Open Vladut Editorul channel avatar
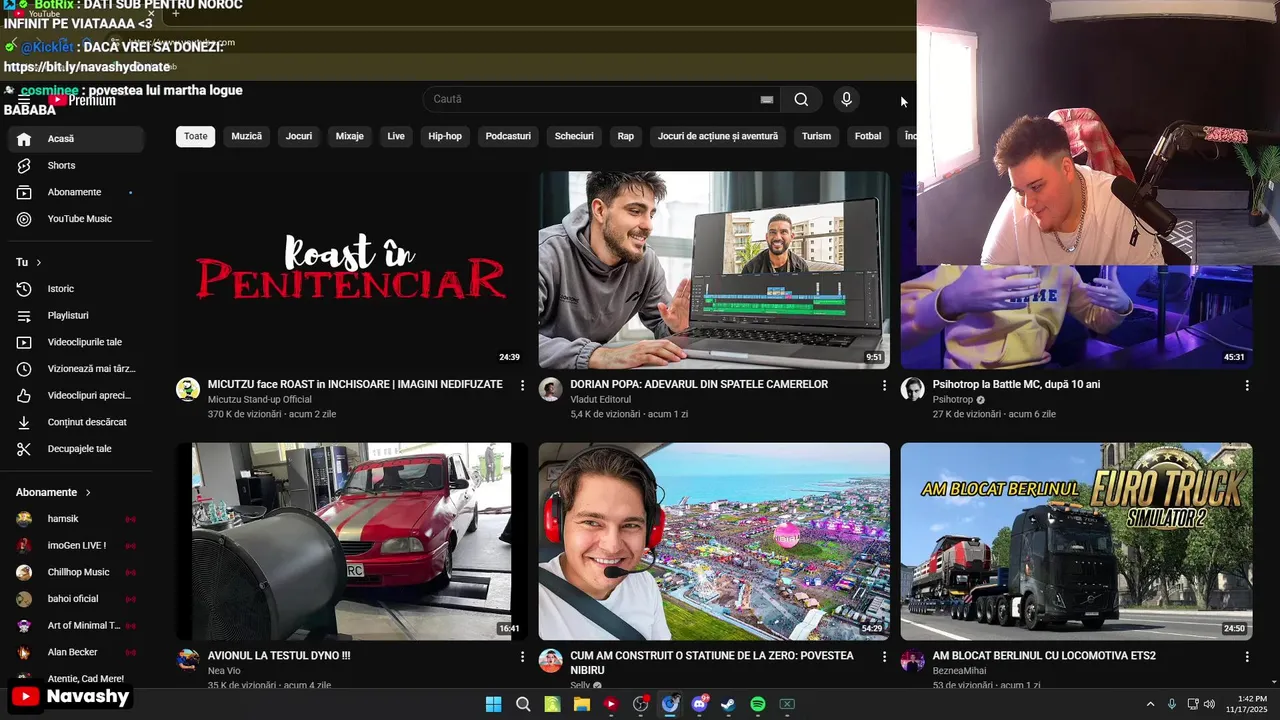 coord(551,390)
